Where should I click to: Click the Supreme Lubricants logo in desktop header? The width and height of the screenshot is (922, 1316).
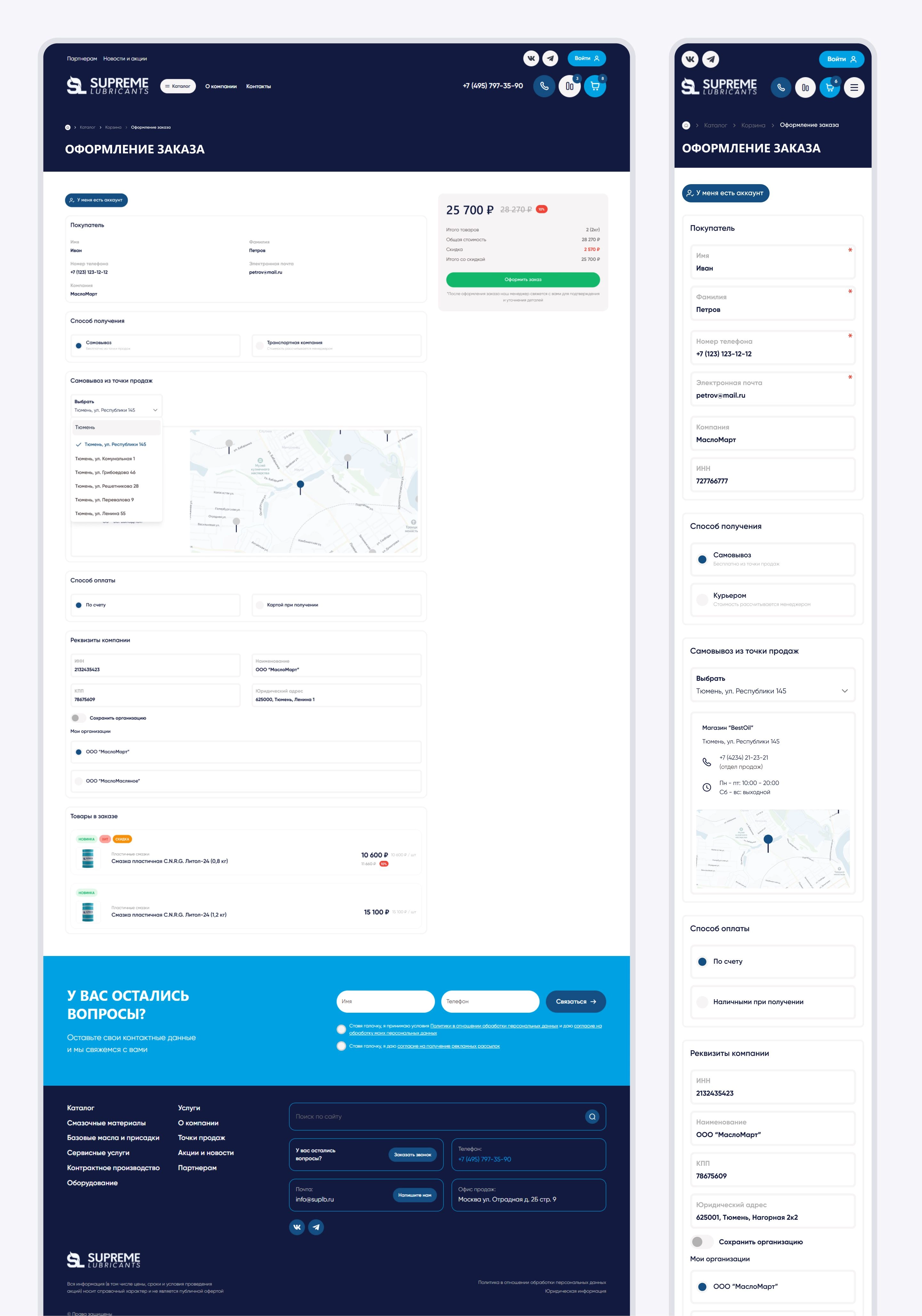click(108, 86)
